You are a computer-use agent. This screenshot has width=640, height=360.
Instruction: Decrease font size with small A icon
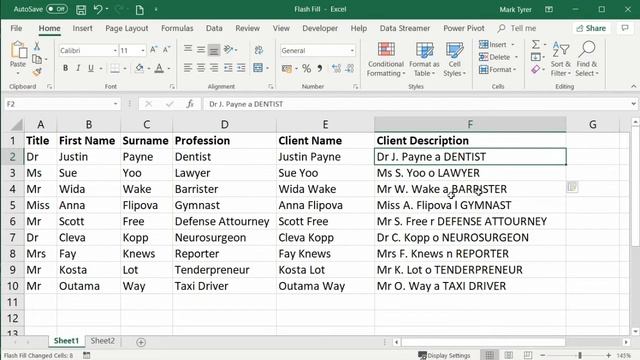(167, 50)
